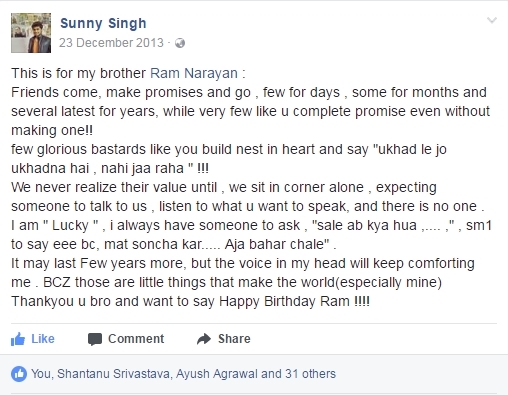Expand the post options chevron

pyautogui.click(x=492, y=20)
